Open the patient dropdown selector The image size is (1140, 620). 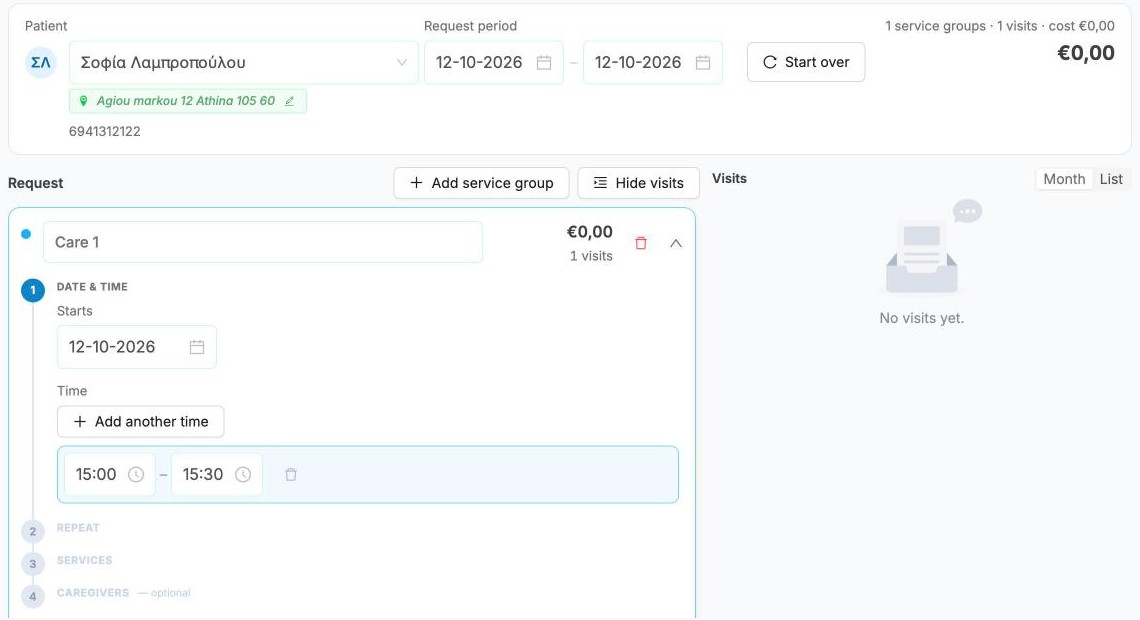[x=244, y=63]
